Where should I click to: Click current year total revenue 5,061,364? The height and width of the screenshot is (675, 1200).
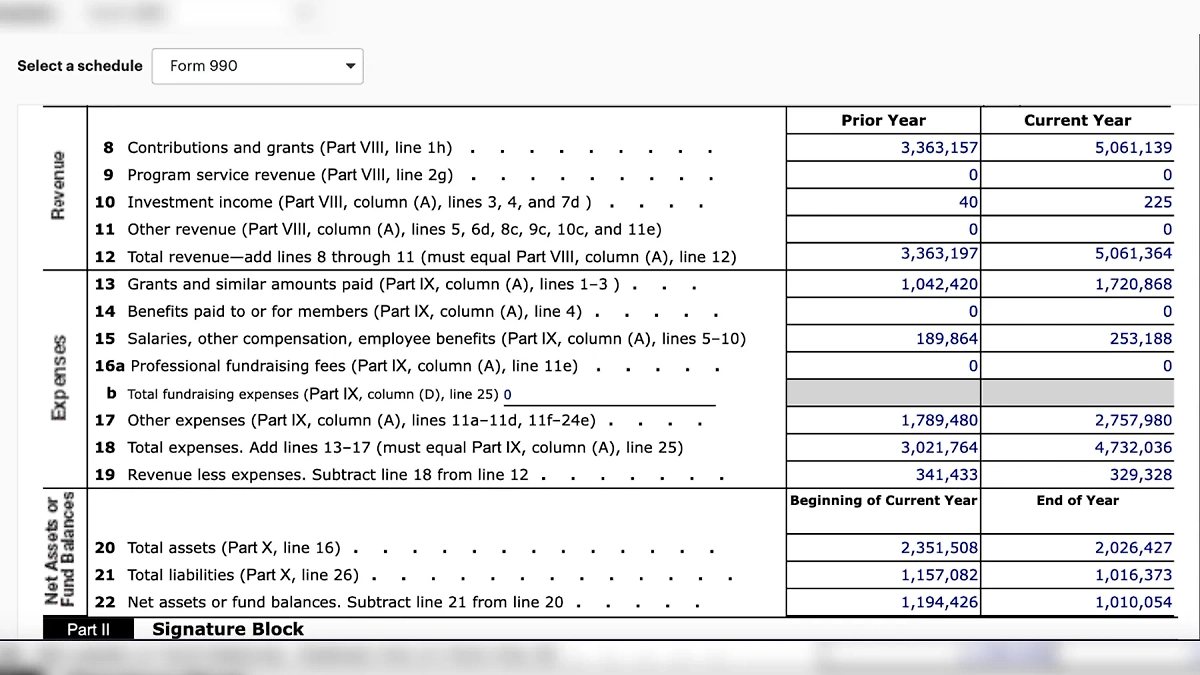tap(1133, 254)
